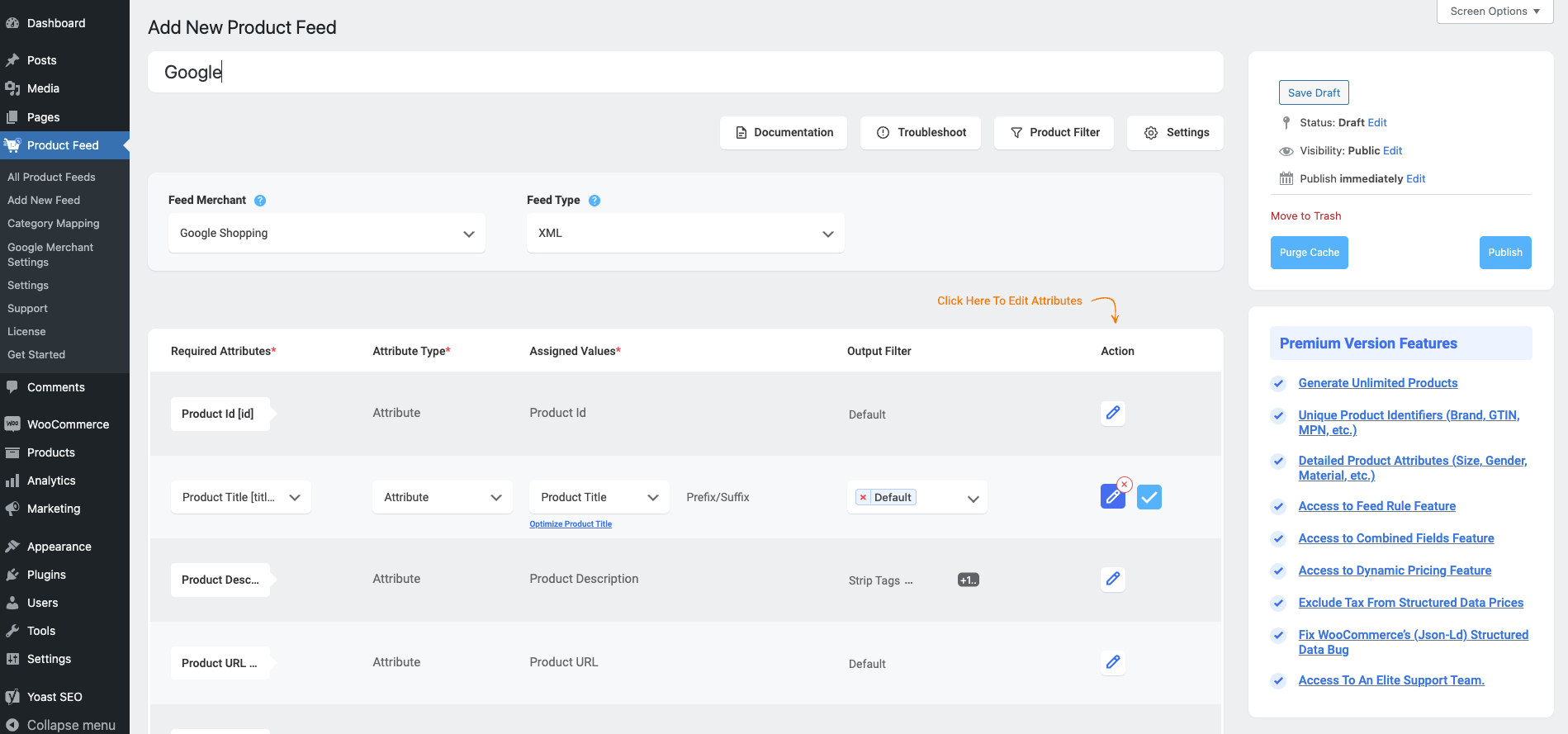This screenshot has height=734, width=1568.
Task: Open Generate Unlimited Products link
Action: click(1378, 383)
